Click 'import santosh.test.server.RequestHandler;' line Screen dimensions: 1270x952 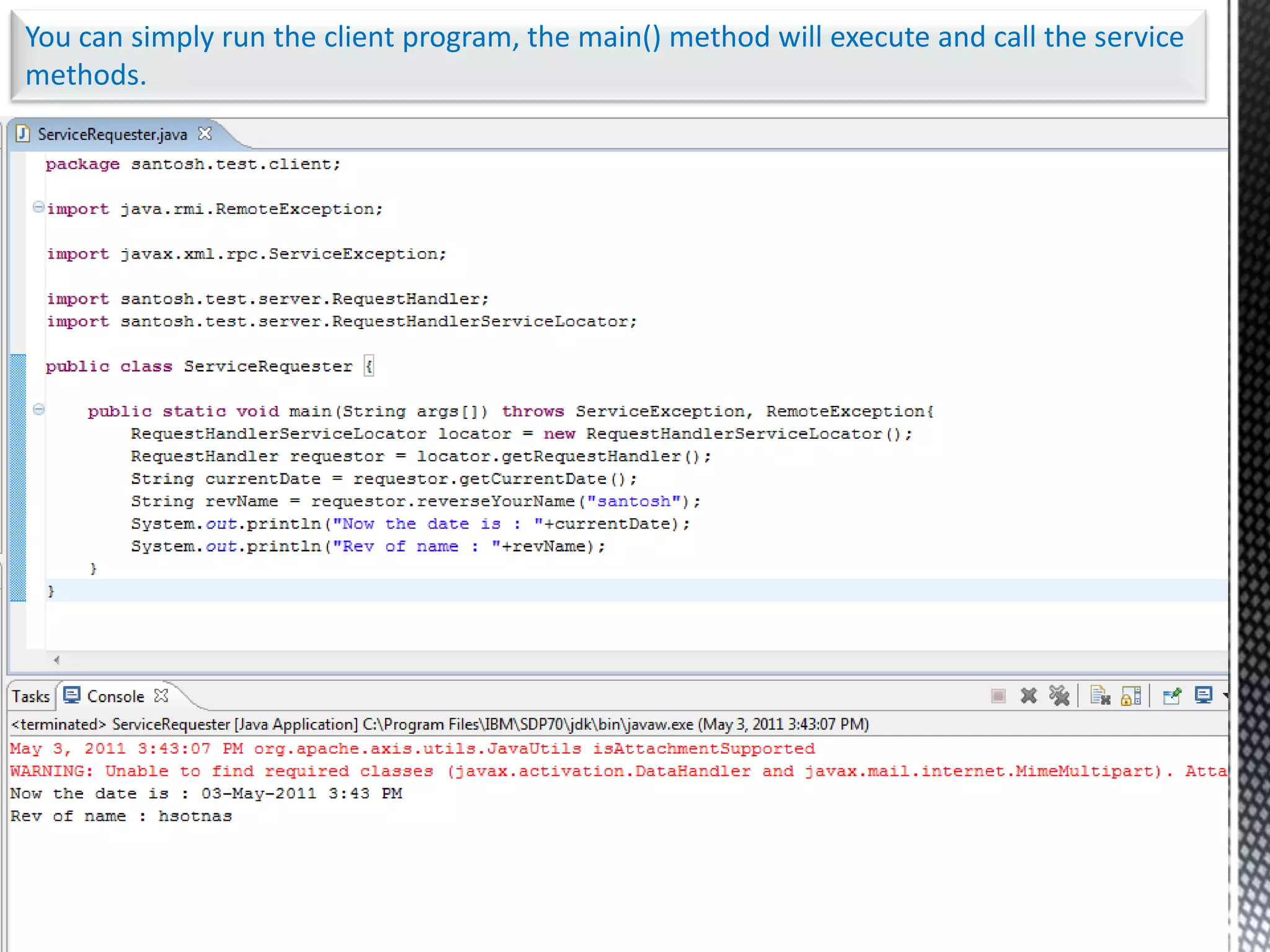[268, 299]
